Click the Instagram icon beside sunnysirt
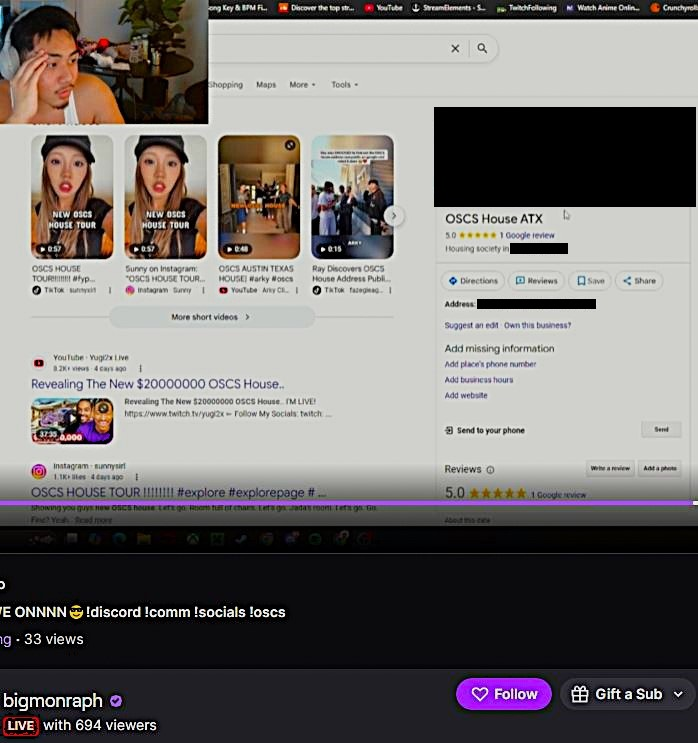This screenshot has height=743, width=698. 39,471
